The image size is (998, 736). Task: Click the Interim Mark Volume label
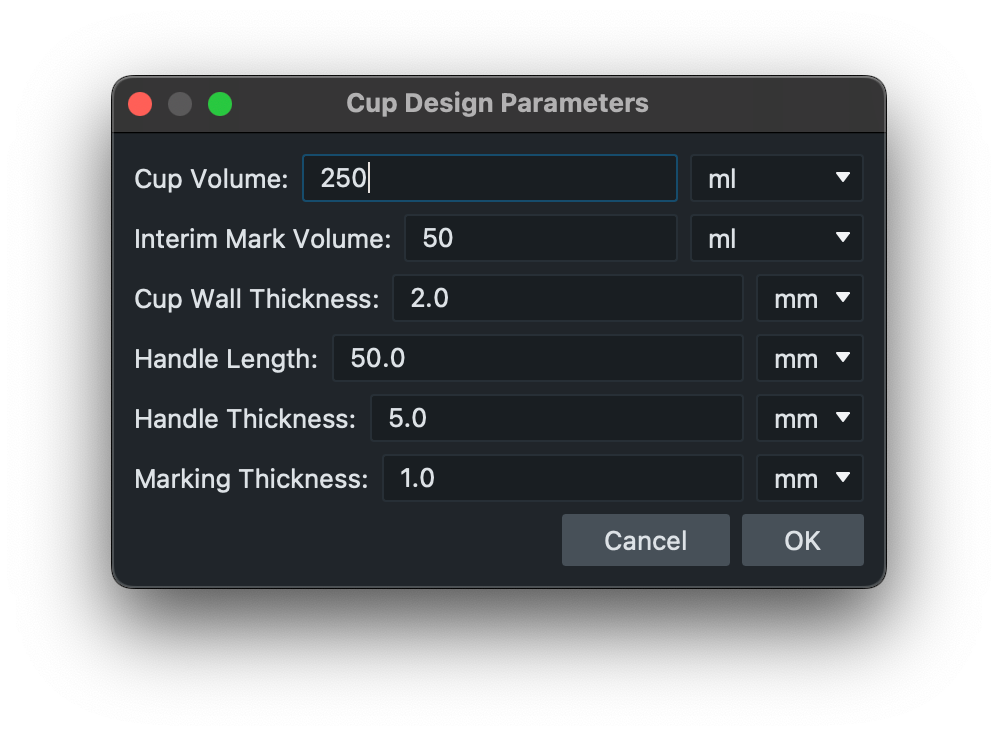tap(263, 239)
